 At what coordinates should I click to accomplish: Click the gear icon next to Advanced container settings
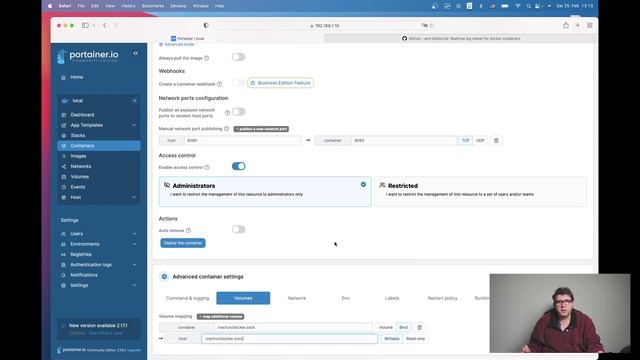tap(164, 277)
